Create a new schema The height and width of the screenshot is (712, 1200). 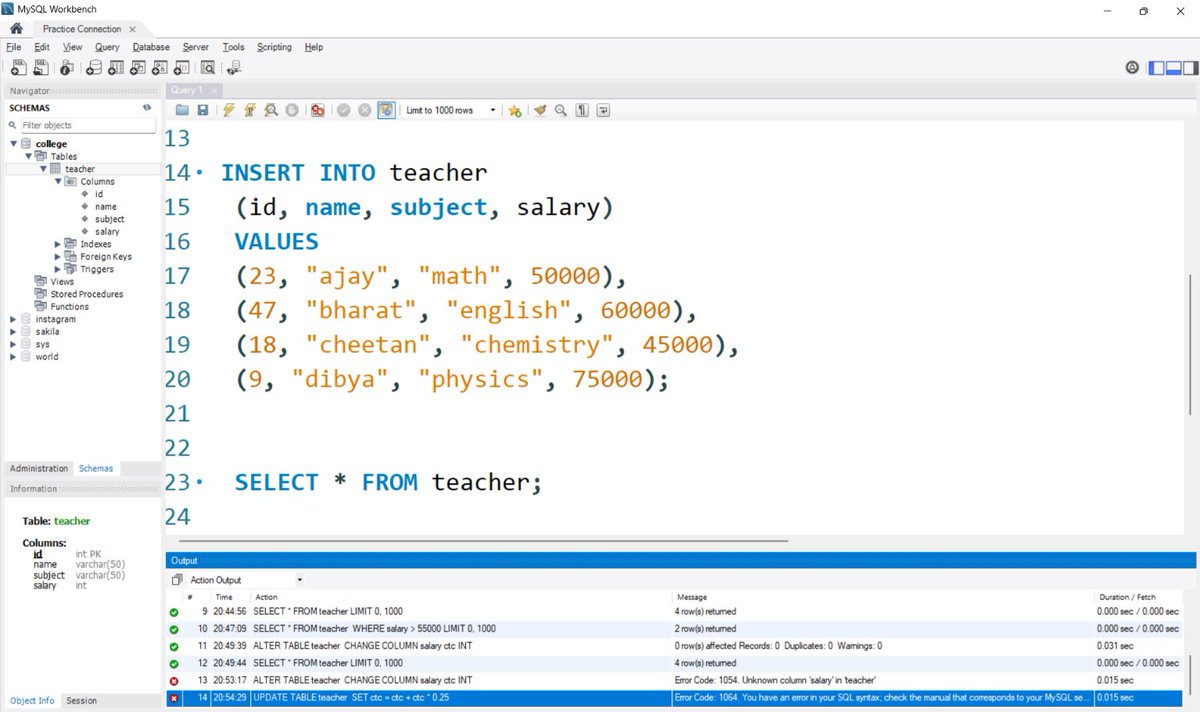(x=94, y=67)
